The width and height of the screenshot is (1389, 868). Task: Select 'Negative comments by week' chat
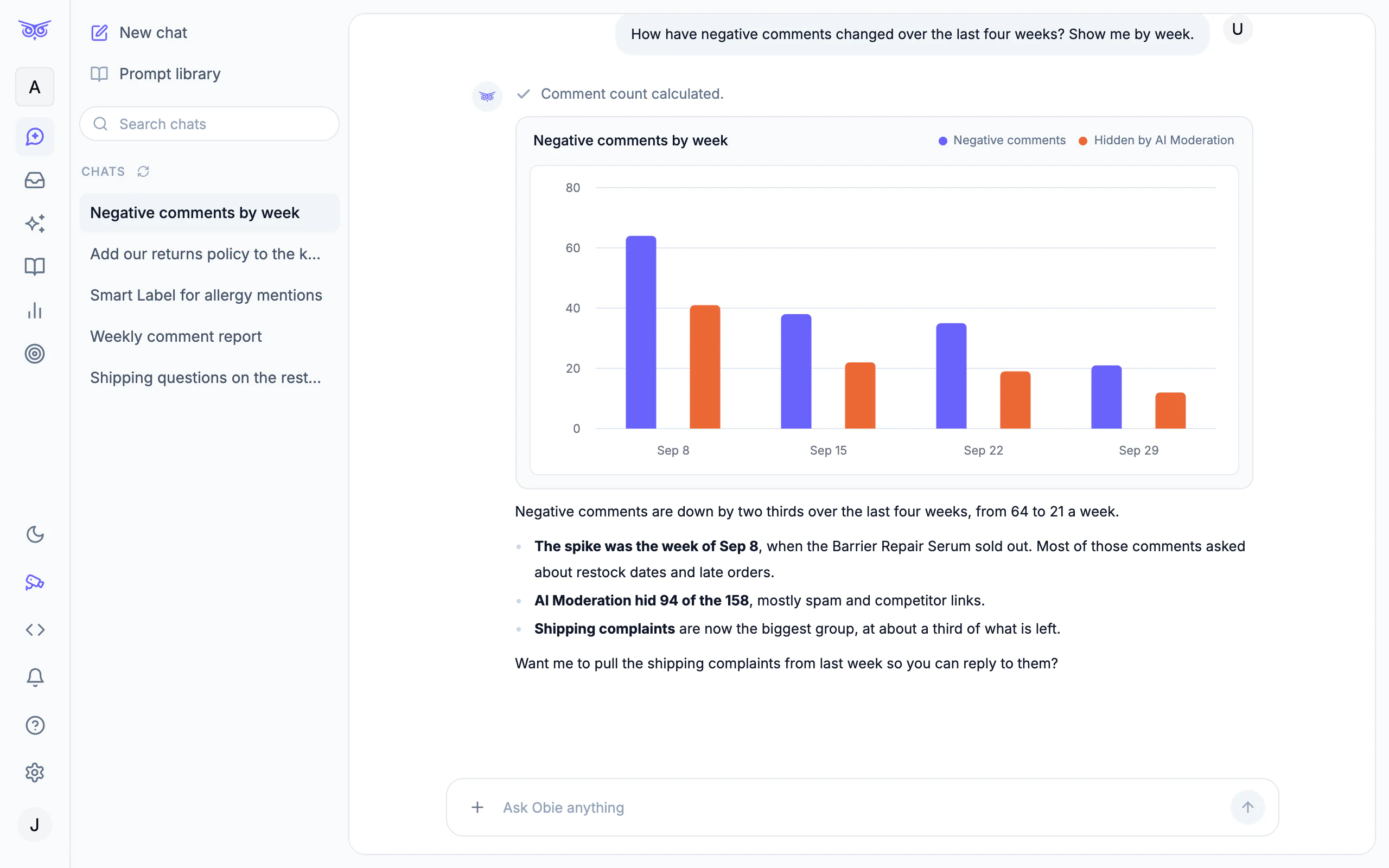click(x=209, y=213)
